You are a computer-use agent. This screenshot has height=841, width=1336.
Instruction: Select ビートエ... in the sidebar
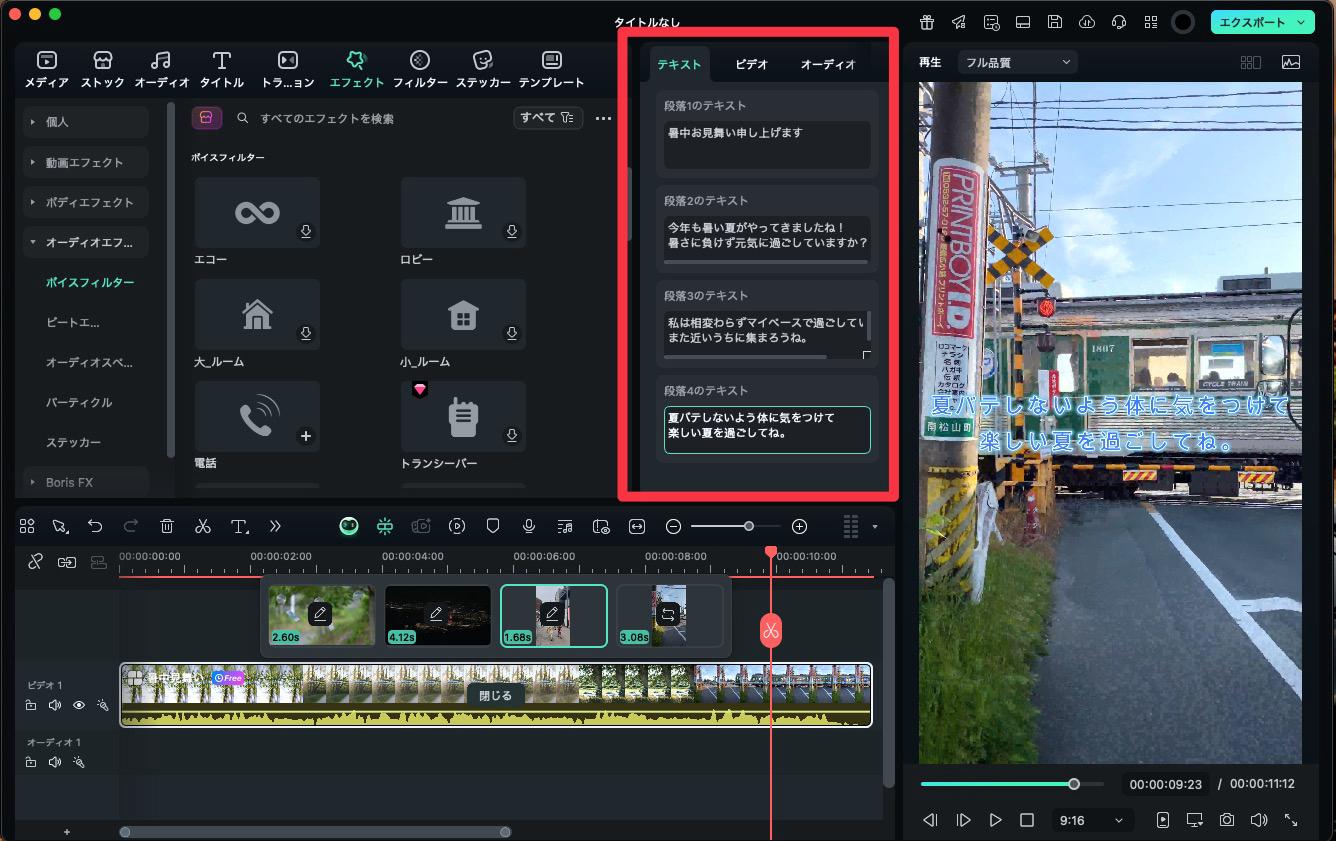(x=72, y=322)
